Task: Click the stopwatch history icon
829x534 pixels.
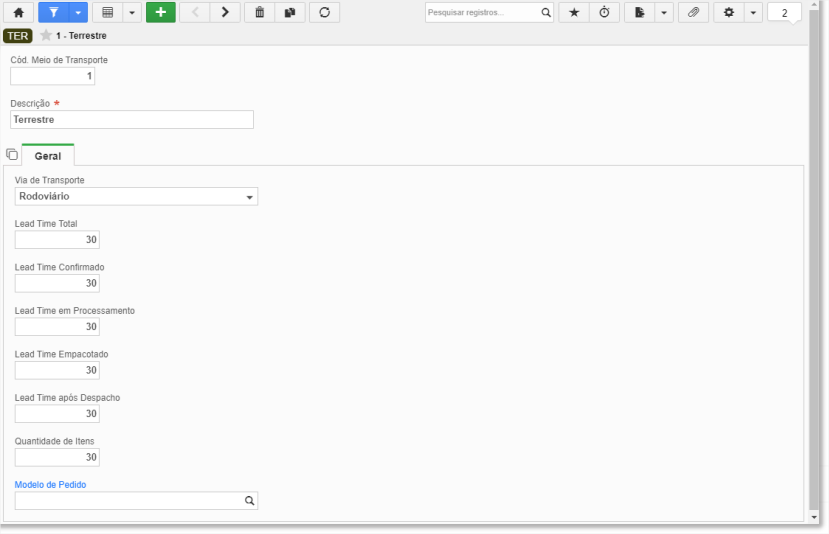Action: coord(604,13)
